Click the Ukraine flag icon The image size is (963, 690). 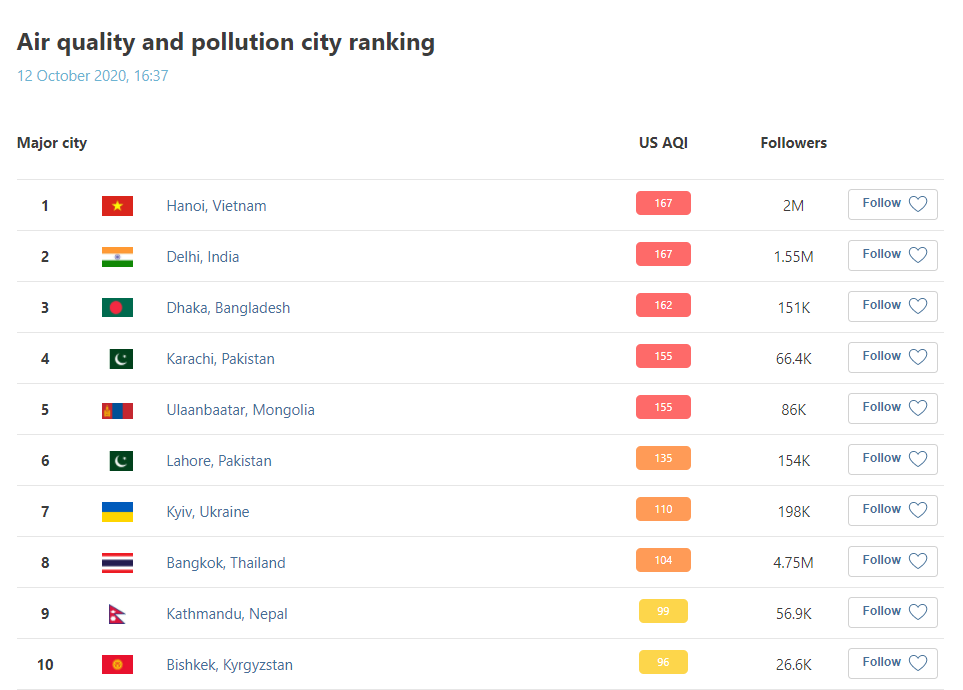coord(117,512)
